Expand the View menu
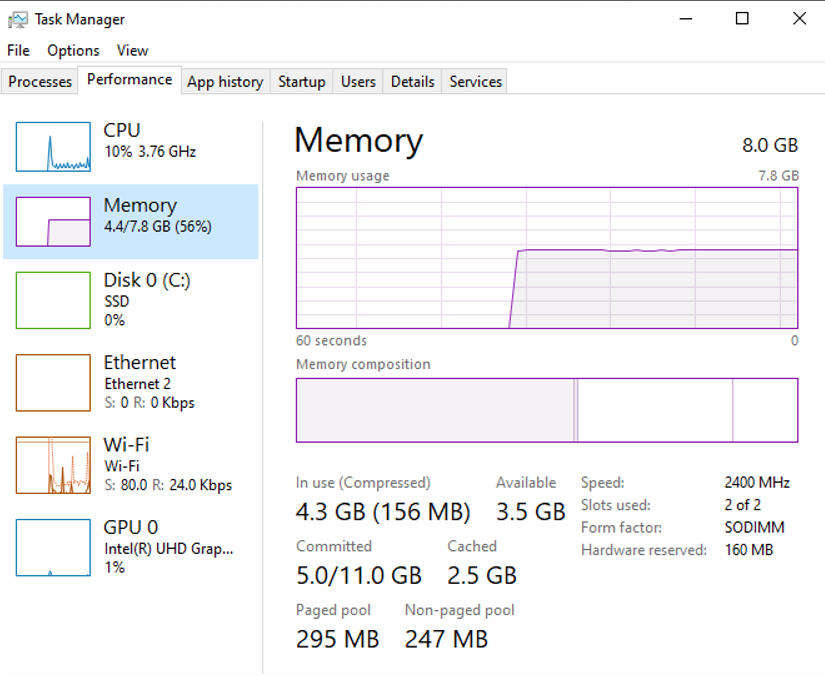Image resolution: width=825 pixels, height=679 pixels. click(132, 50)
